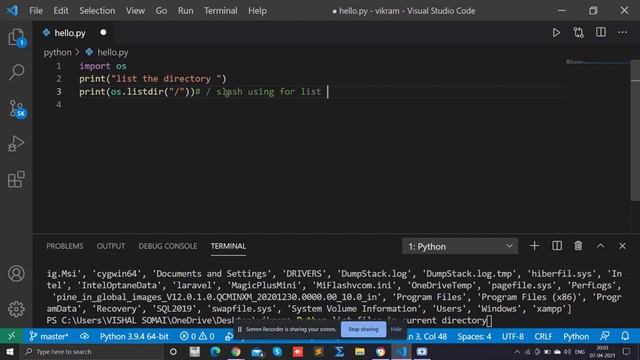This screenshot has height=360, width=640.
Task: Synchronize changes cloud icon in status bar
Action: (84, 336)
